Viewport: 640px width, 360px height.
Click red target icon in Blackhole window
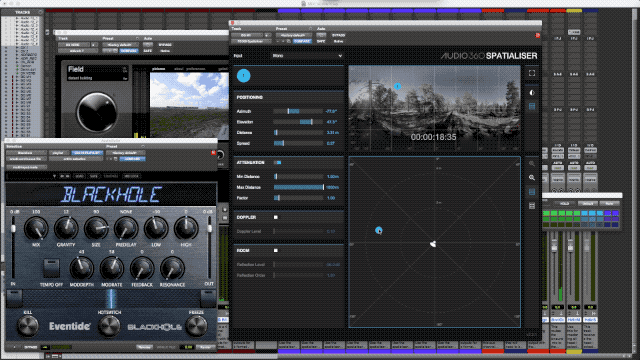[213, 153]
